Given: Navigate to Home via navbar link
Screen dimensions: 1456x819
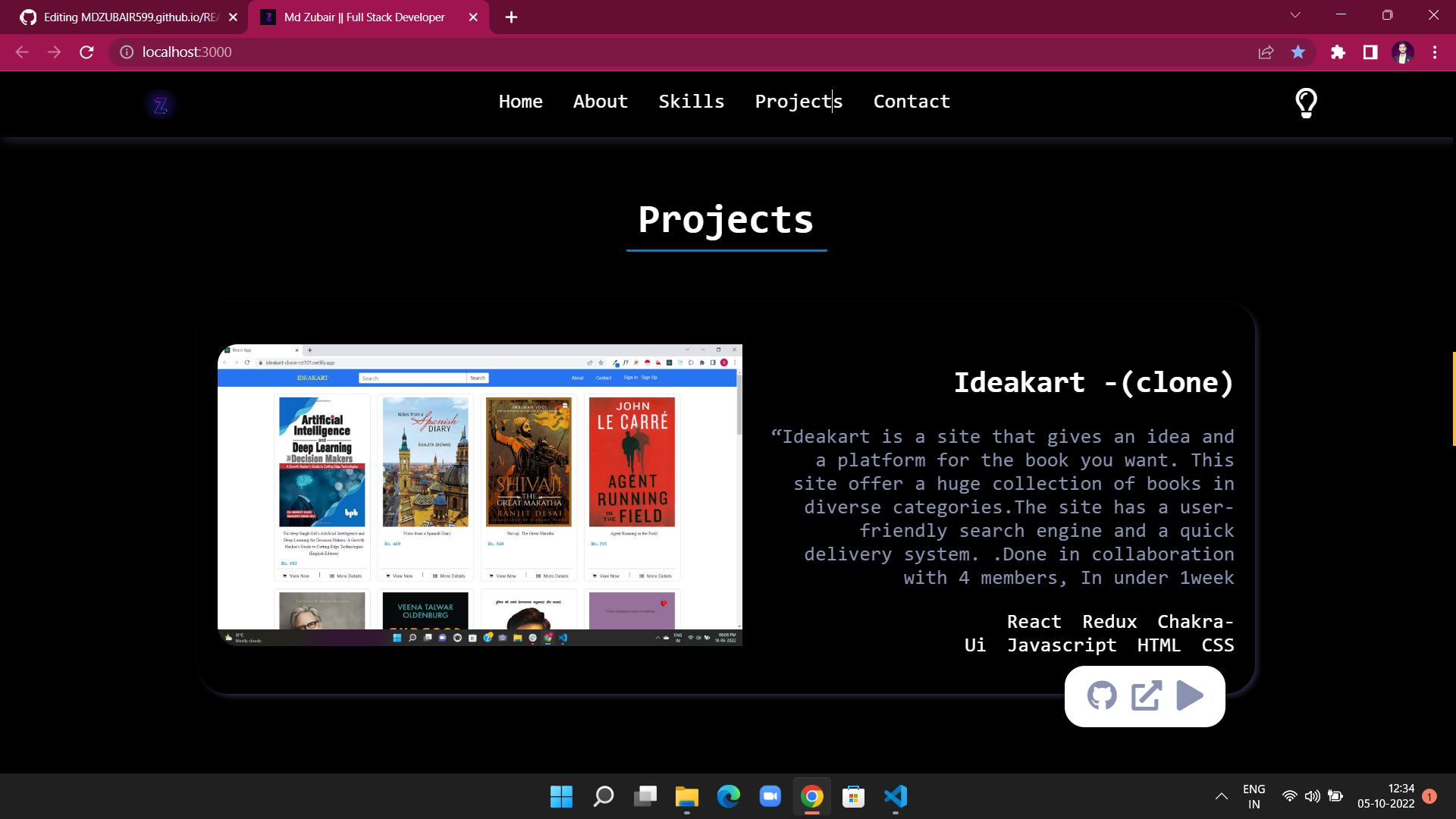Looking at the screenshot, I should (521, 101).
